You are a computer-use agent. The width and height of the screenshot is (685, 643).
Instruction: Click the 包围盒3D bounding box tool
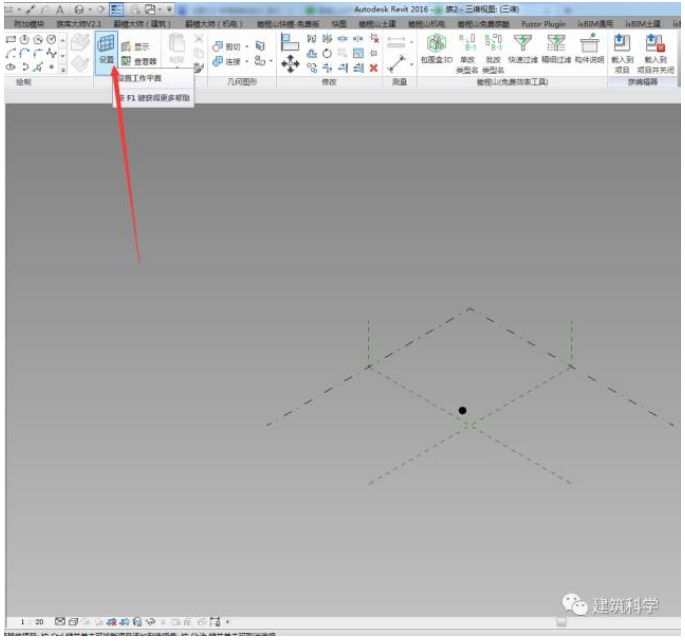pos(436,49)
